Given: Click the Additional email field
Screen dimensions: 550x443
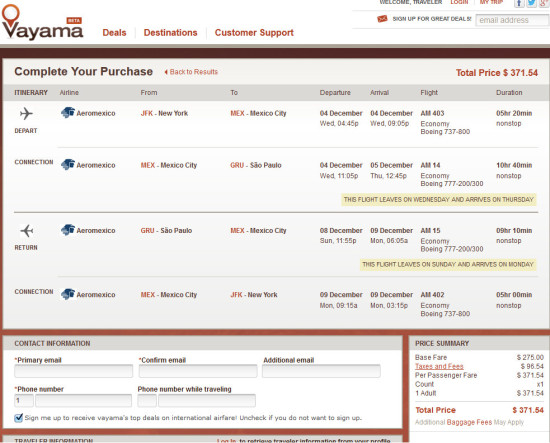Looking at the screenshot, I should [321, 371].
